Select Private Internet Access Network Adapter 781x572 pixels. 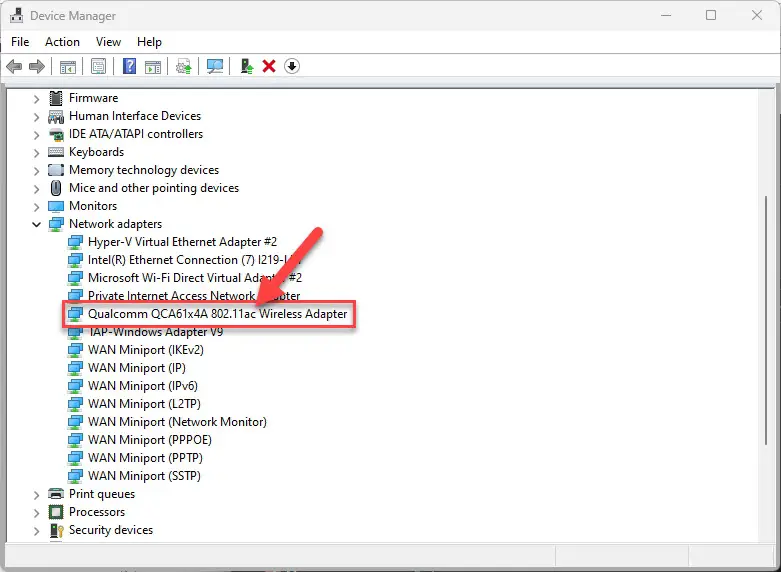tap(194, 296)
